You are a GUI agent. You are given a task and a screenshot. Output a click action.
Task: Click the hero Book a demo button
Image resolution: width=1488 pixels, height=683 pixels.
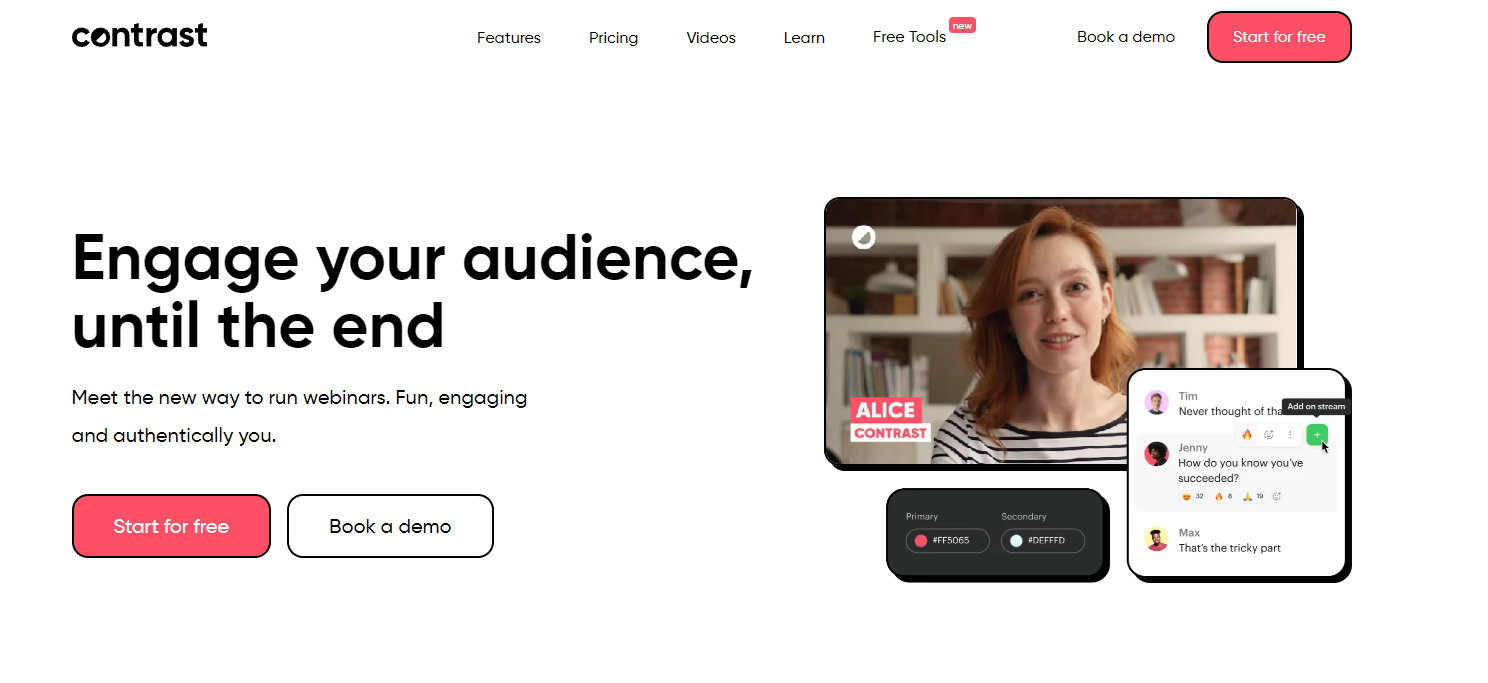(x=390, y=526)
